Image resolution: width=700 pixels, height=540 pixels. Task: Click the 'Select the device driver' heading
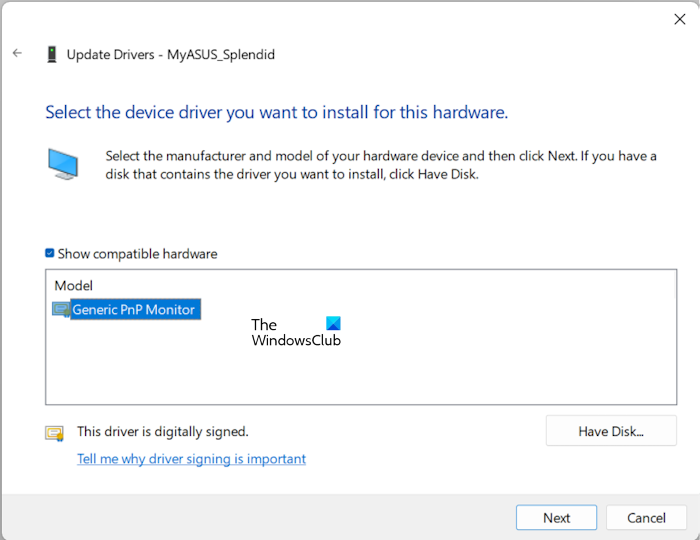click(x=276, y=112)
